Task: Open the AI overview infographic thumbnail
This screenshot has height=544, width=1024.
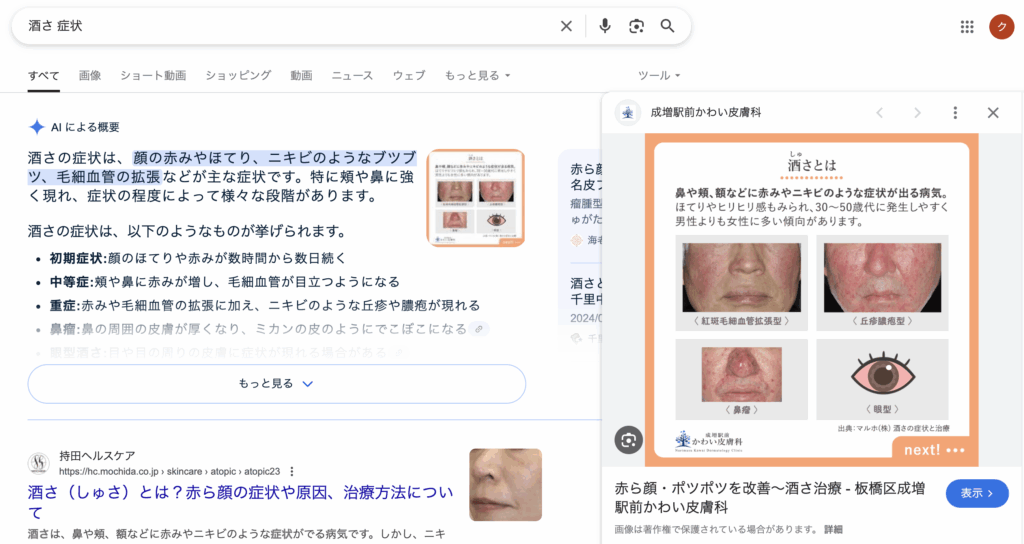Action: [475, 198]
